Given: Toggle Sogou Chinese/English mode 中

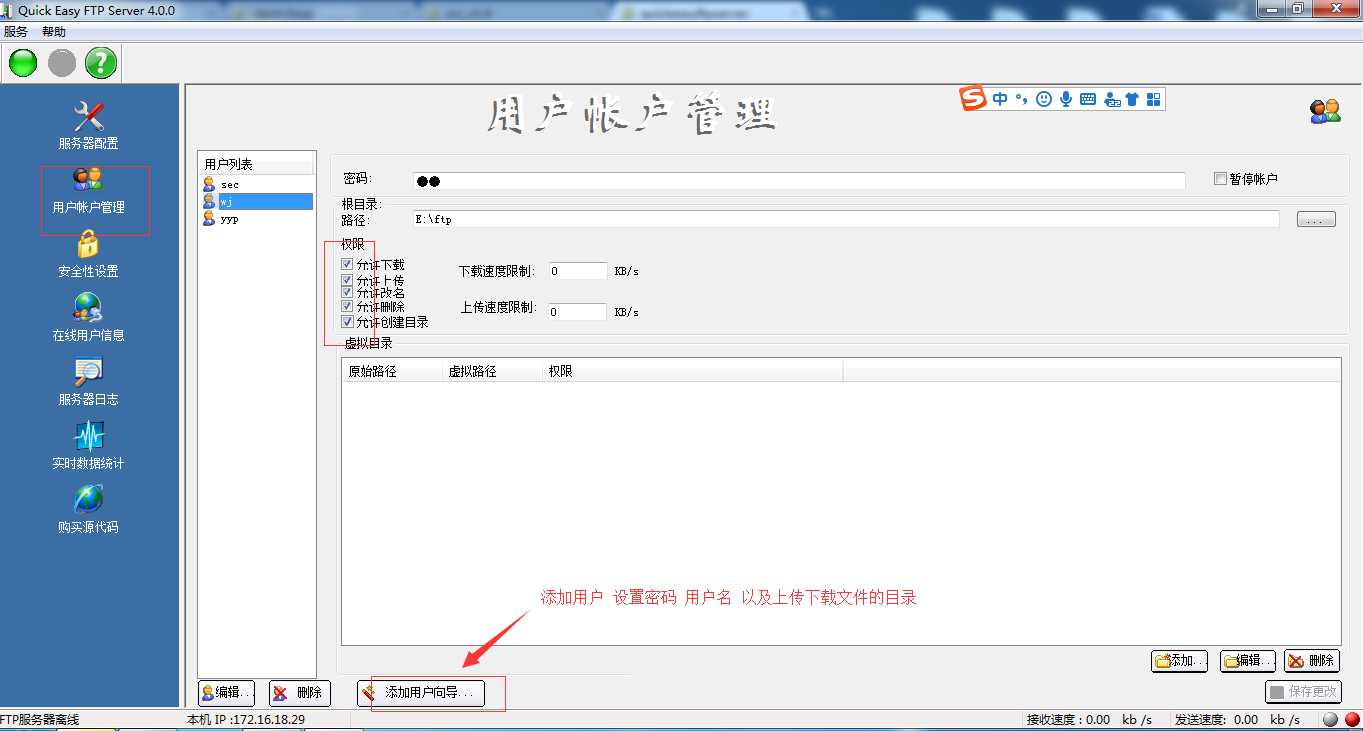Looking at the screenshot, I should [1000, 99].
